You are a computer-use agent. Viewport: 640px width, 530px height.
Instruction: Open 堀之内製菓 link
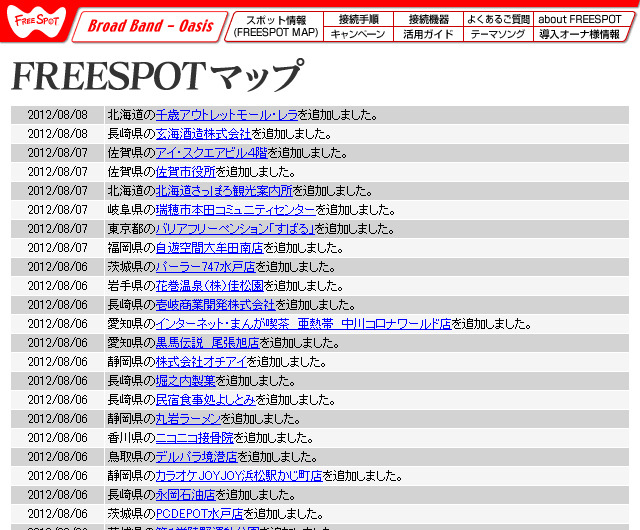pos(186,381)
